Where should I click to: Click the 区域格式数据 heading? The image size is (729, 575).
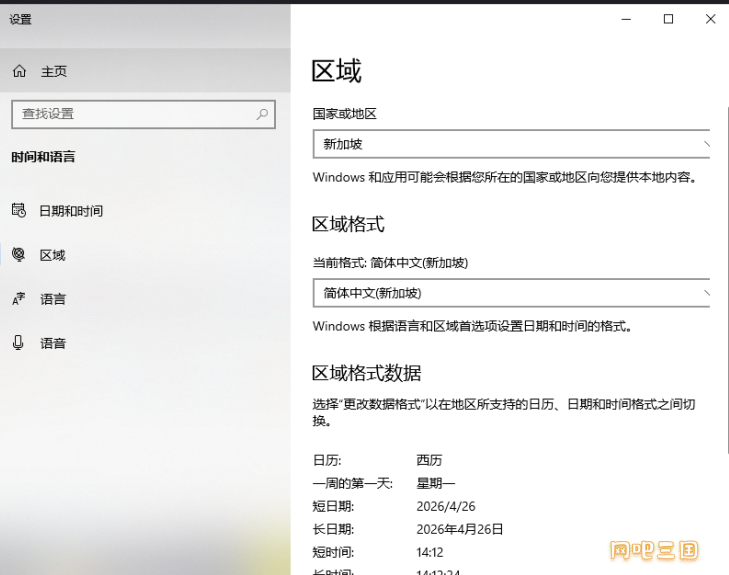pos(367,373)
